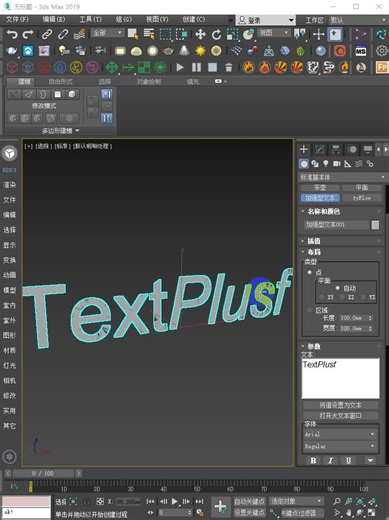
Task: Open the 编辑(E) menu
Action: tap(54, 19)
